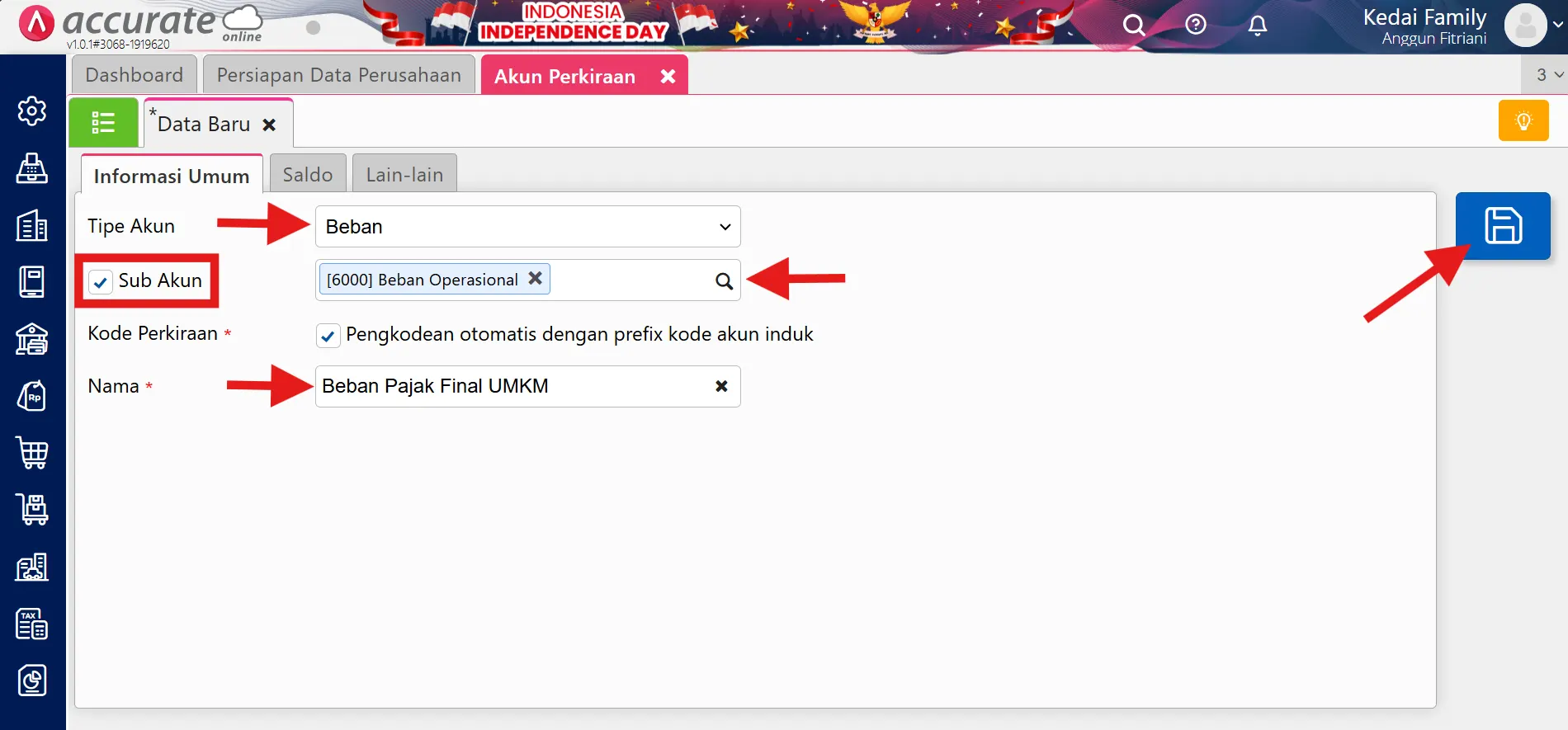Switch to Persiapan Data Perusahaan tab
Screen dimensions: 1568x730
[339, 75]
